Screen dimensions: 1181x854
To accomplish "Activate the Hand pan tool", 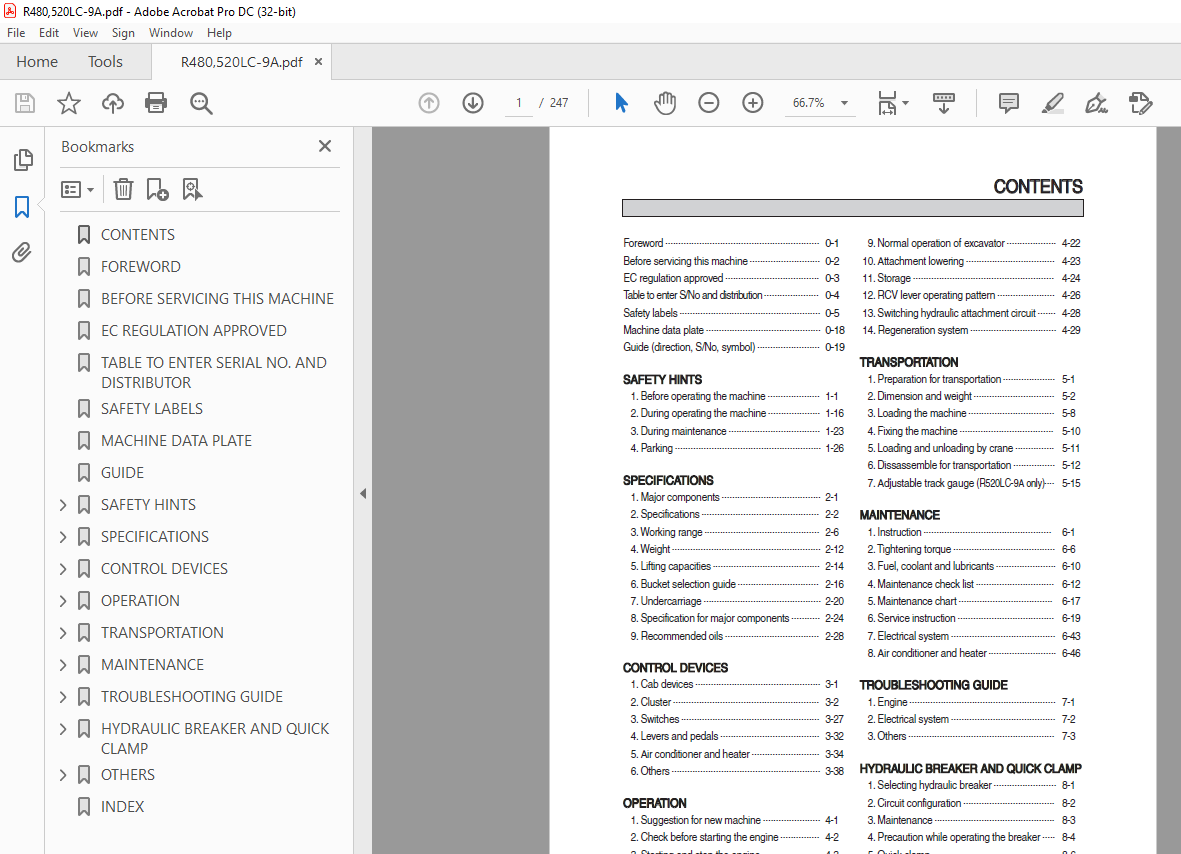I will click(x=665, y=103).
